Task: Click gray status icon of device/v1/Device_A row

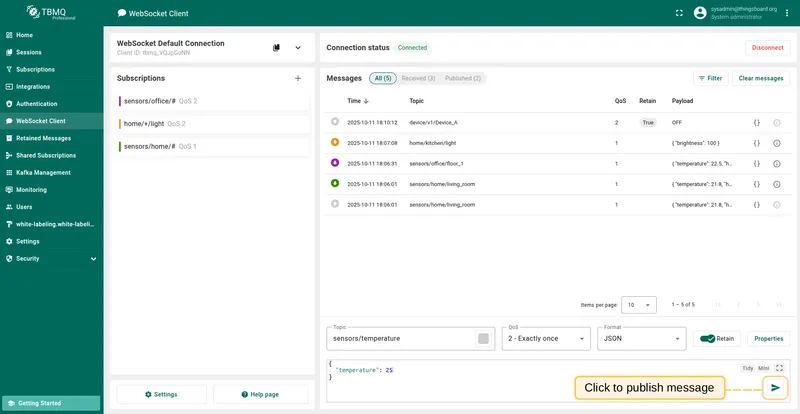Action: click(x=335, y=122)
